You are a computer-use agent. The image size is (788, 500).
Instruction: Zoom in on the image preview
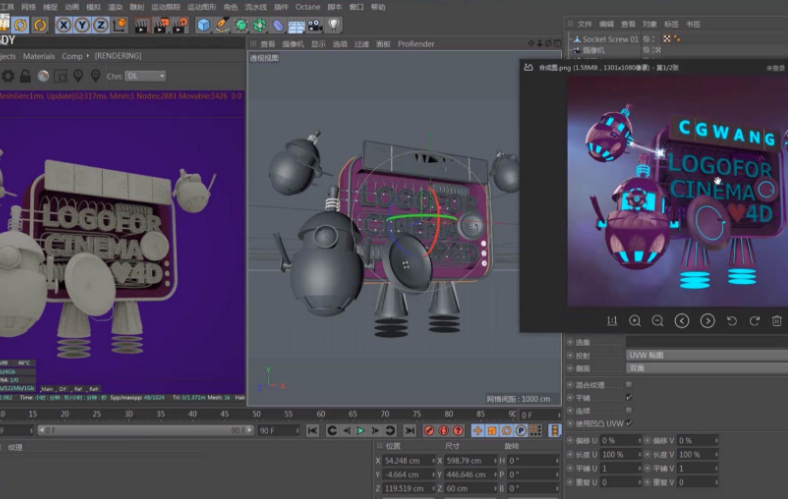pos(635,321)
